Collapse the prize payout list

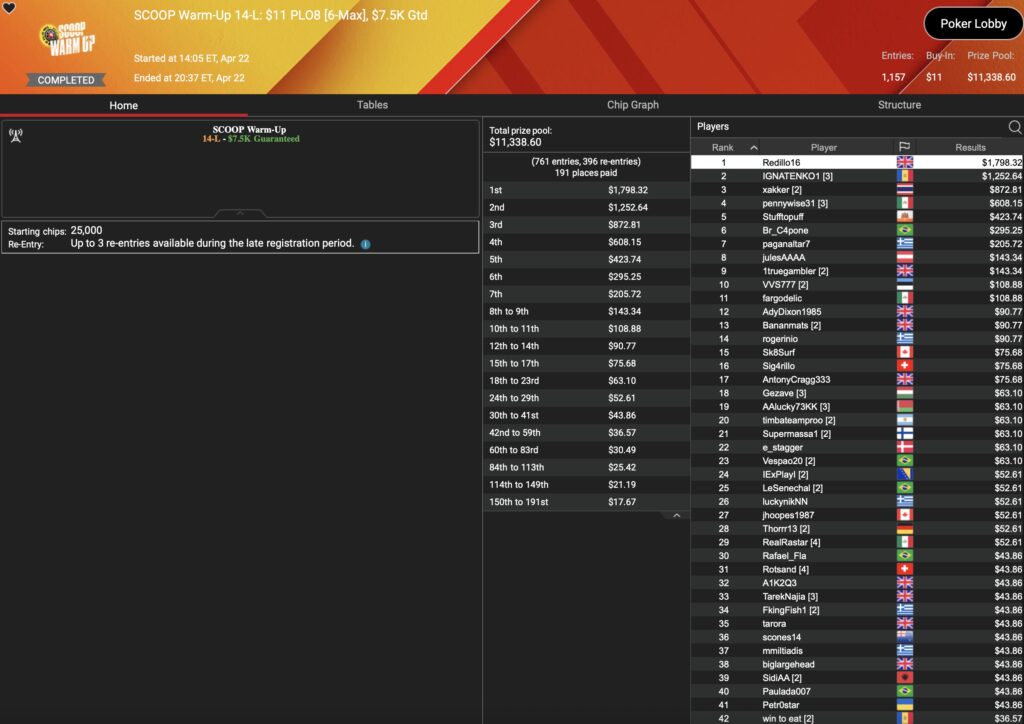(677, 516)
